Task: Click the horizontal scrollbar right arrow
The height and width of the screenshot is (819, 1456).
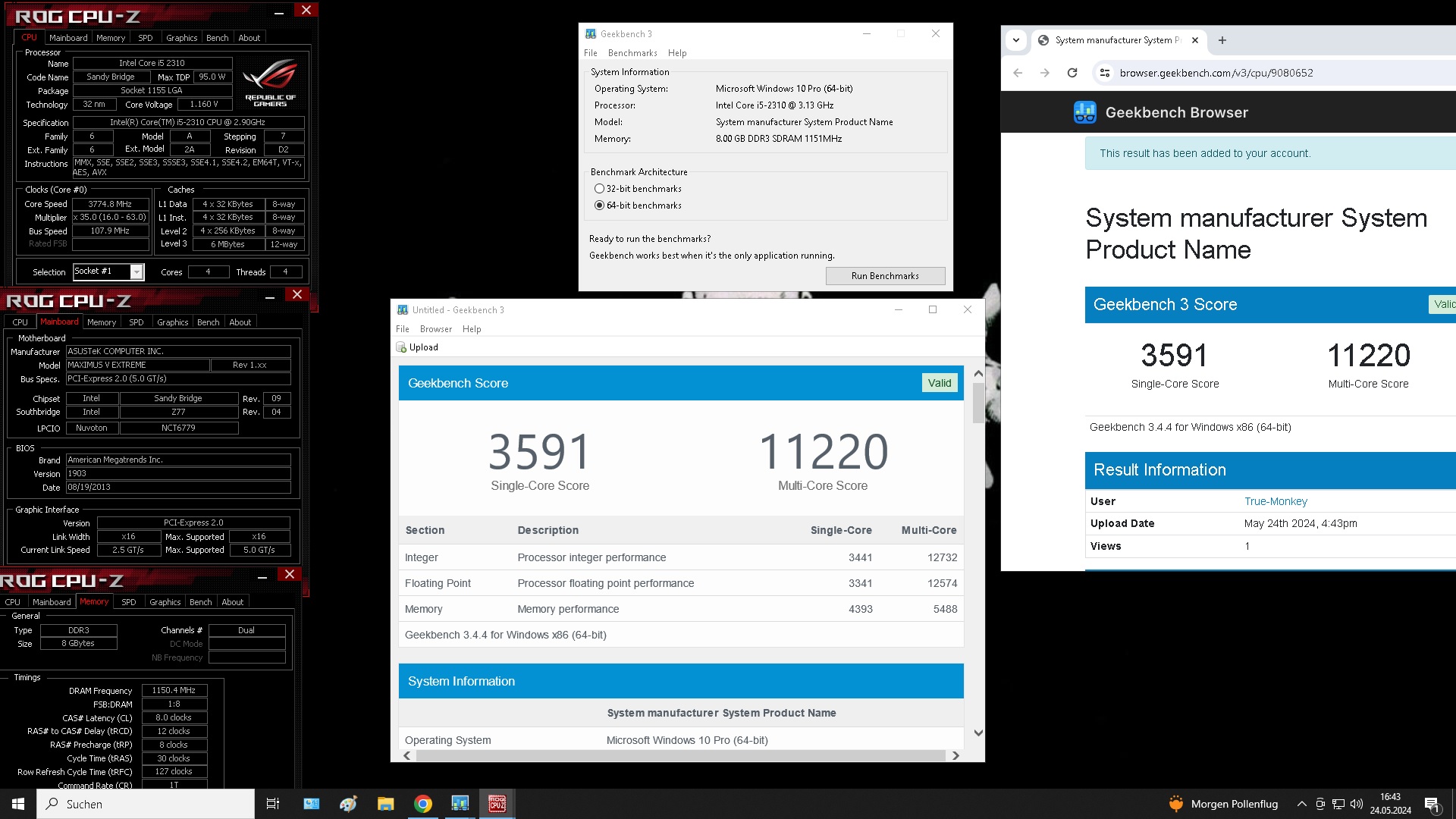Action: 955,755
